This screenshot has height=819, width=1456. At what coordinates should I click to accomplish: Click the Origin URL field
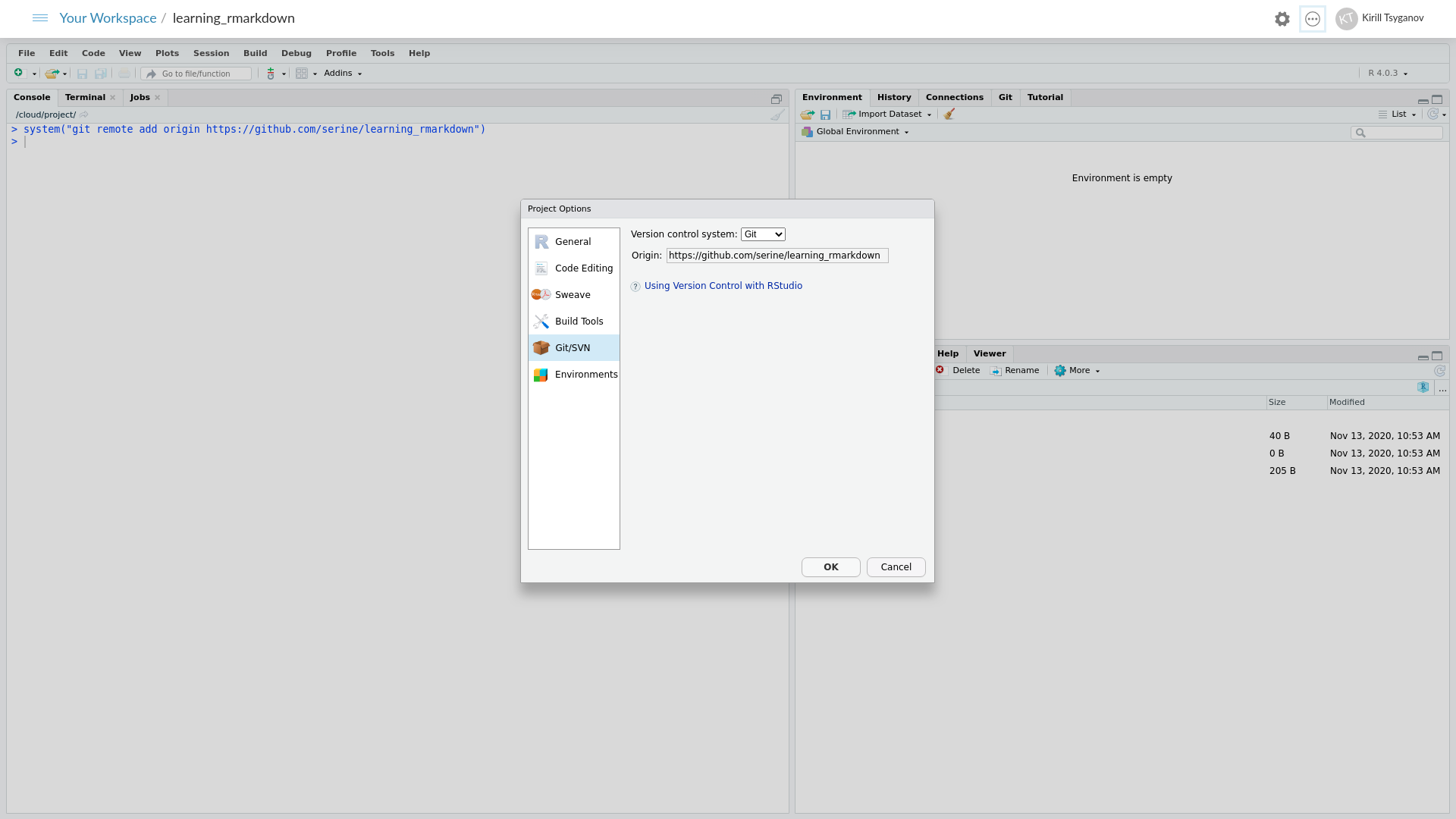pyautogui.click(x=777, y=256)
